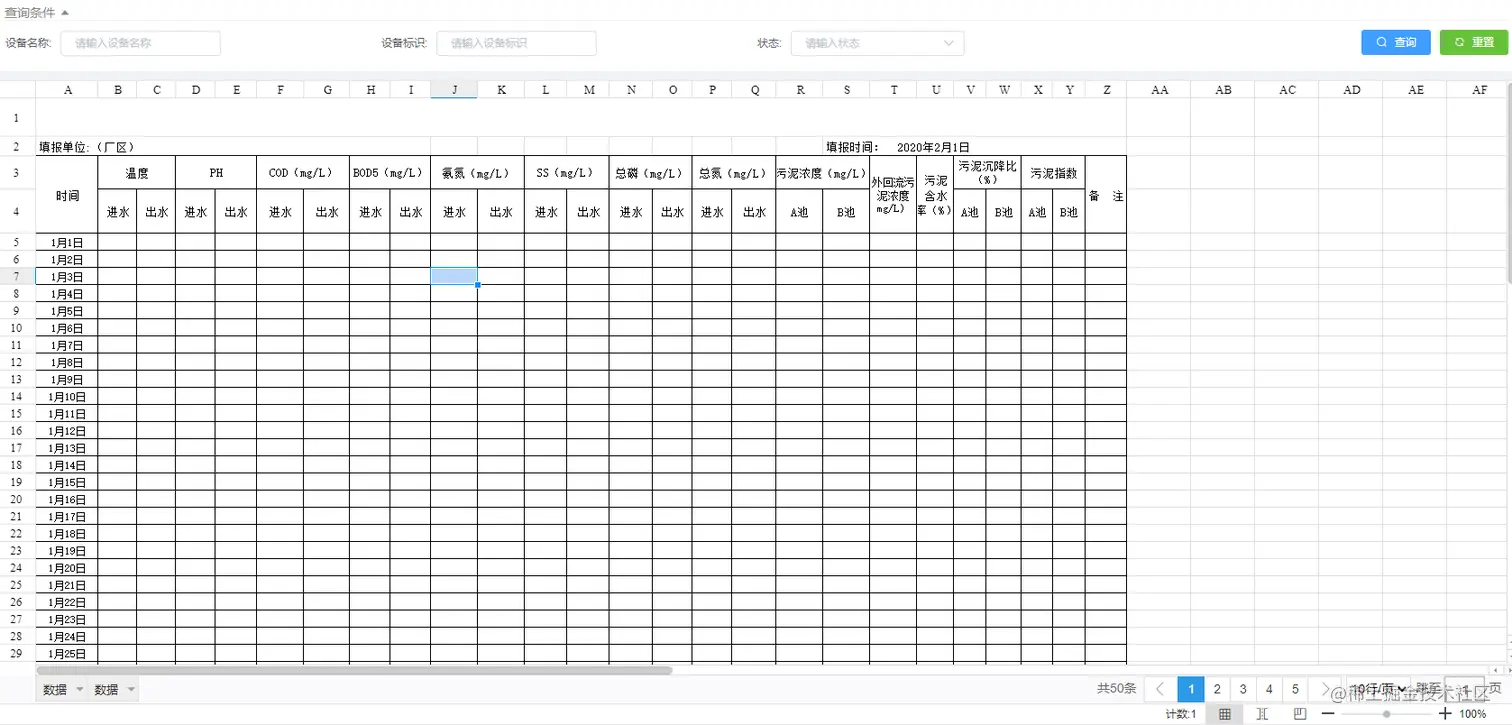
Task: Open first 数据 tab dropdown arrow
Action: pyautogui.click(x=79, y=689)
